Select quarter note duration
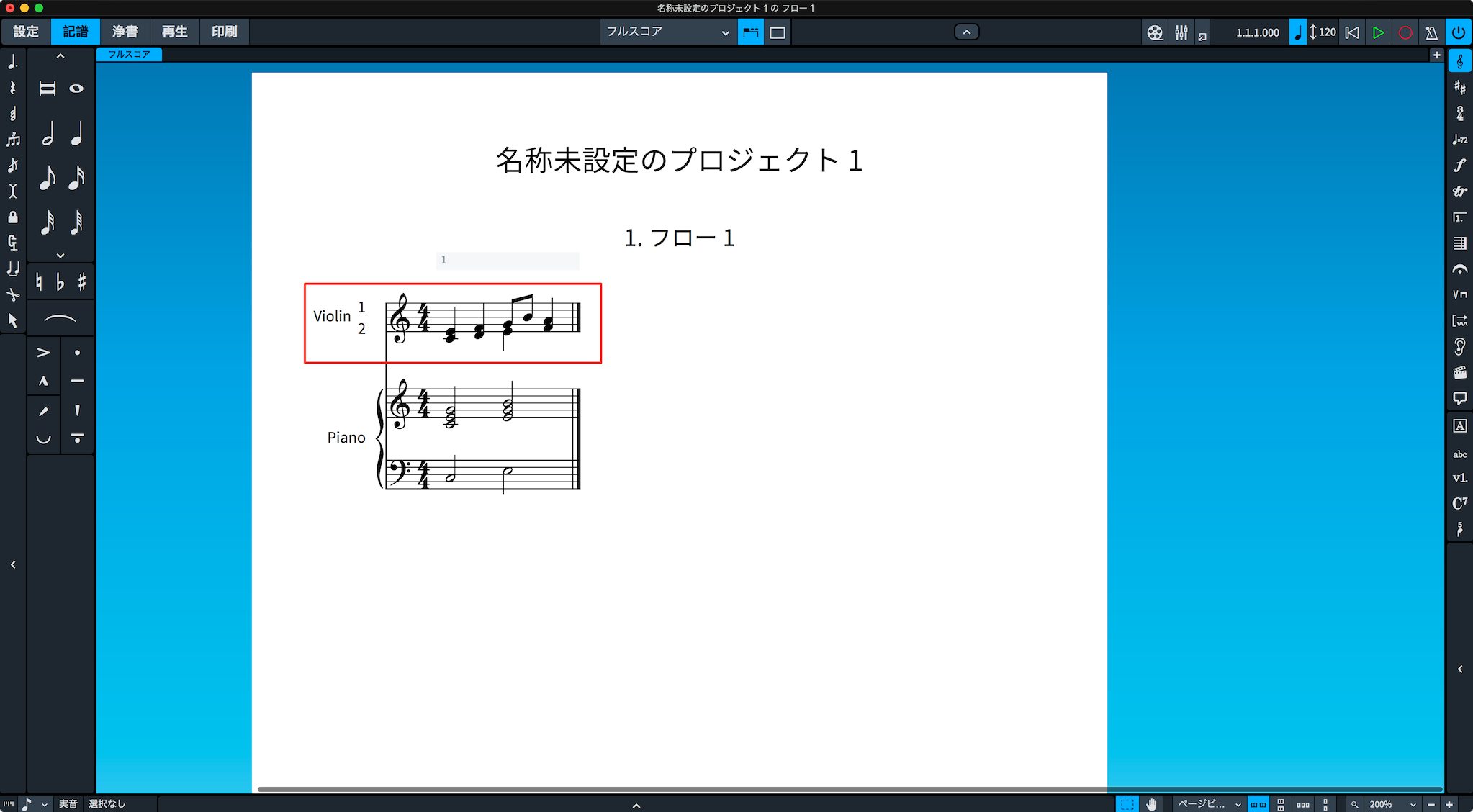The width and height of the screenshot is (1473, 812). click(76, 133)
